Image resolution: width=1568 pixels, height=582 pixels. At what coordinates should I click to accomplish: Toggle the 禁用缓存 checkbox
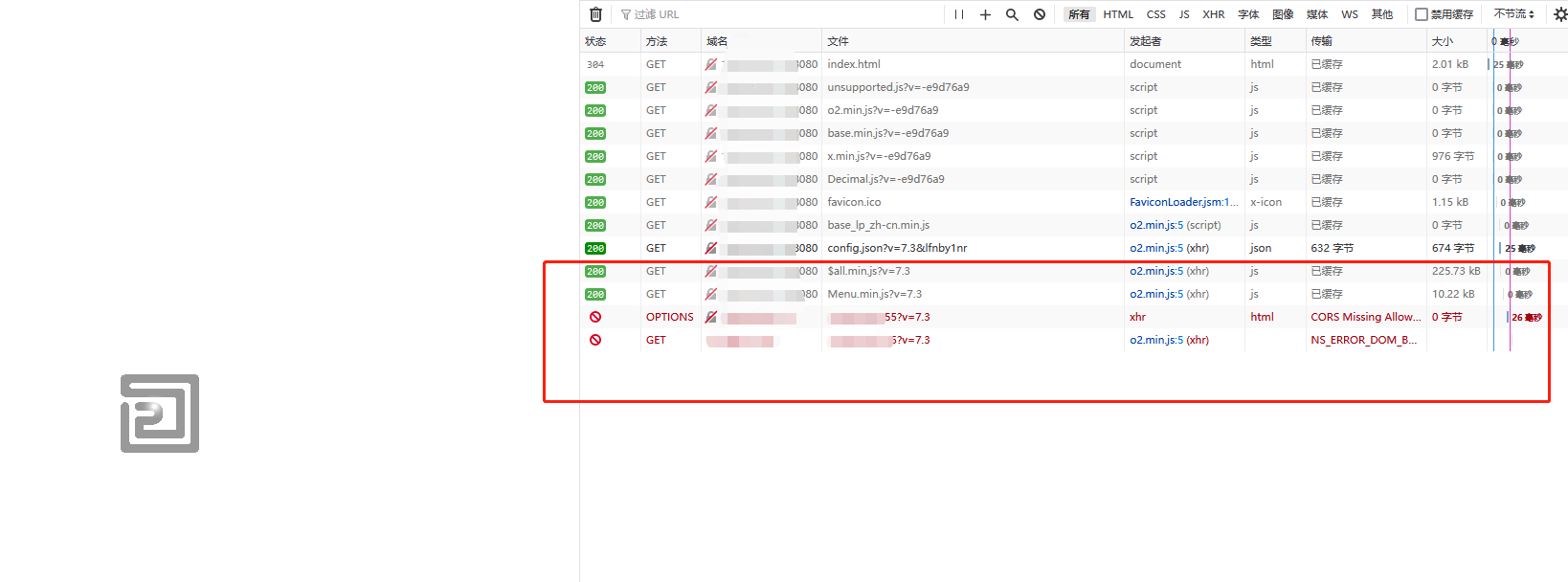1422,14
